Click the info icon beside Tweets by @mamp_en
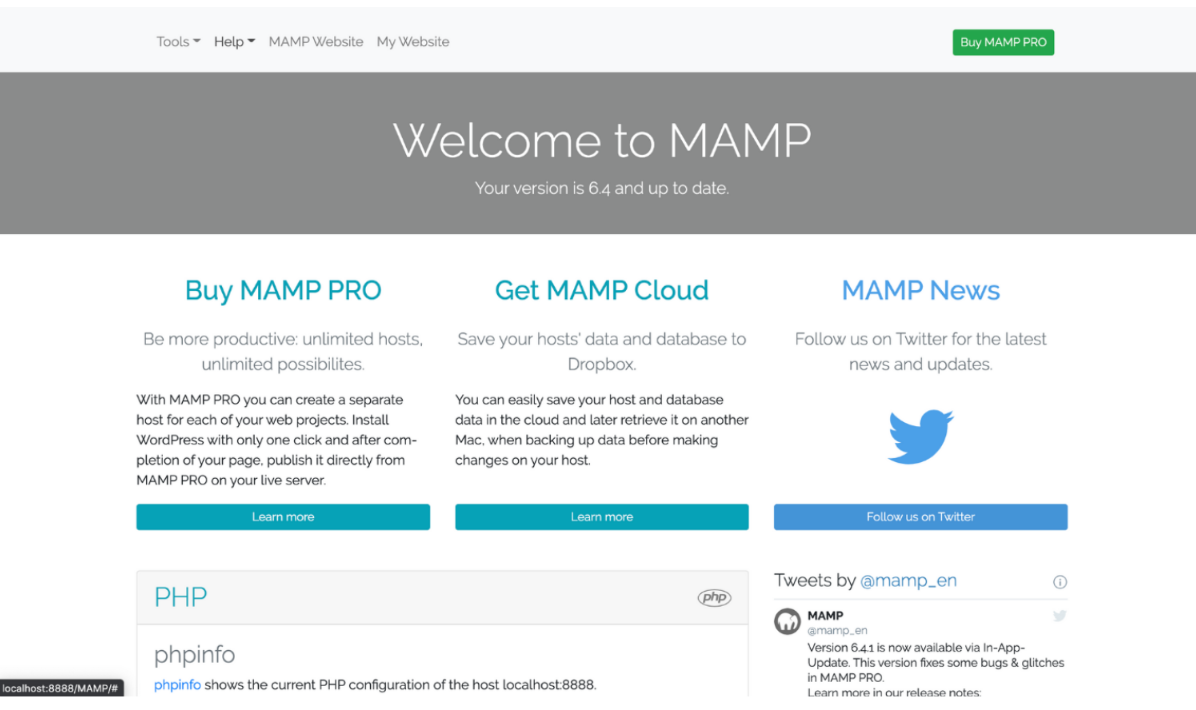The image size is (1196, 710). [x=1059, y=582]
